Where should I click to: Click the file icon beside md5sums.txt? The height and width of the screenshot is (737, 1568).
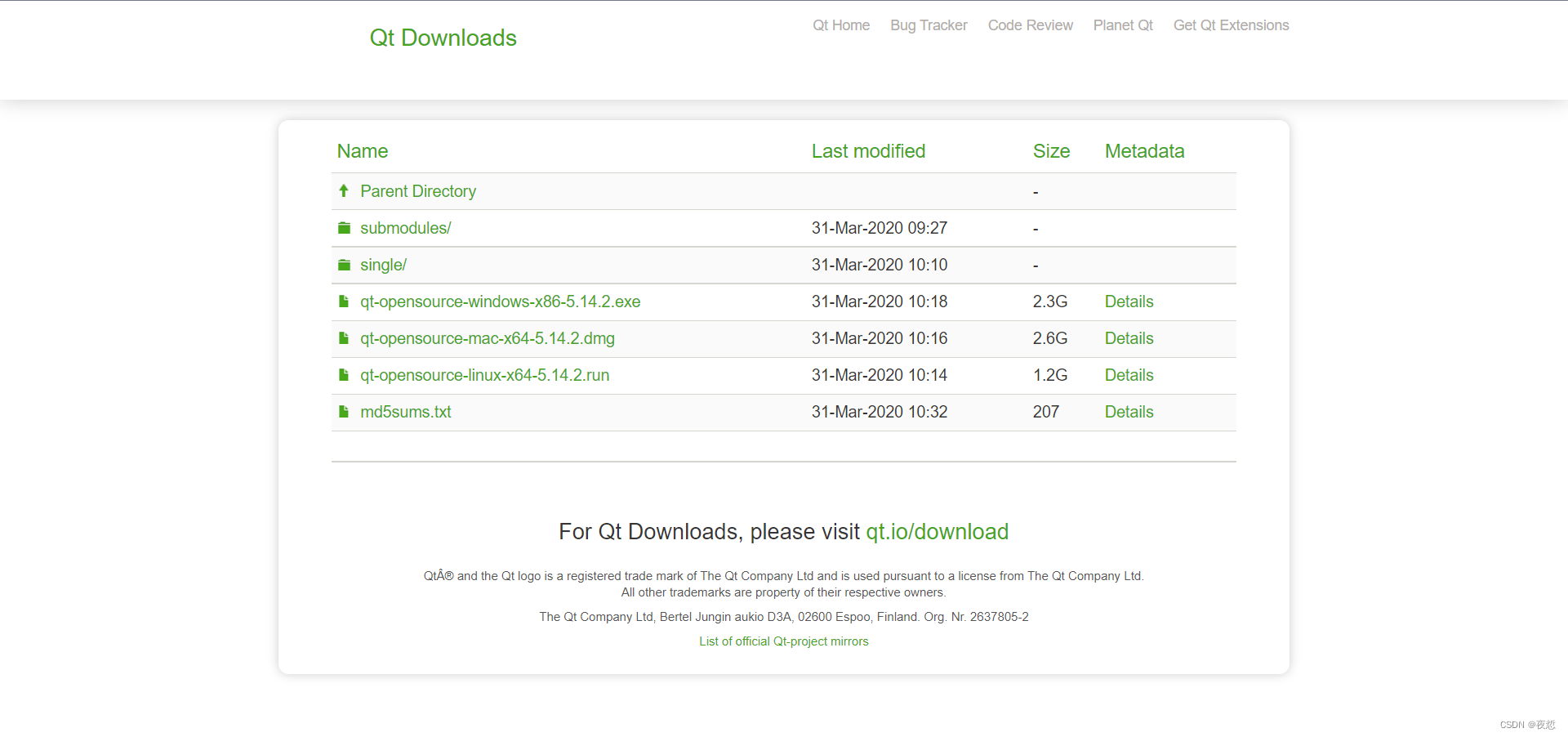click(x=344, y=412)
